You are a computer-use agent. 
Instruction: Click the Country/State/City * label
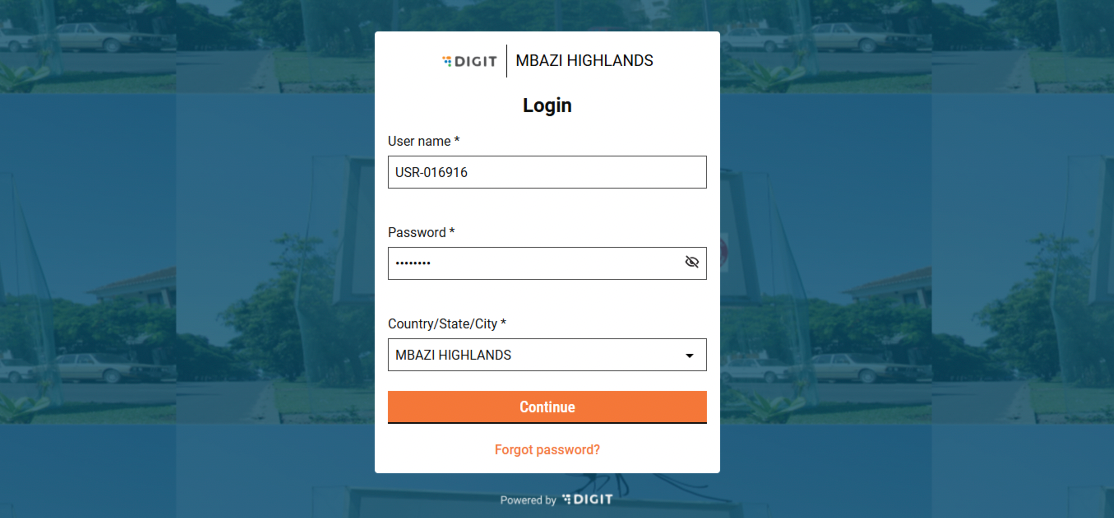(x=447, y=324)
